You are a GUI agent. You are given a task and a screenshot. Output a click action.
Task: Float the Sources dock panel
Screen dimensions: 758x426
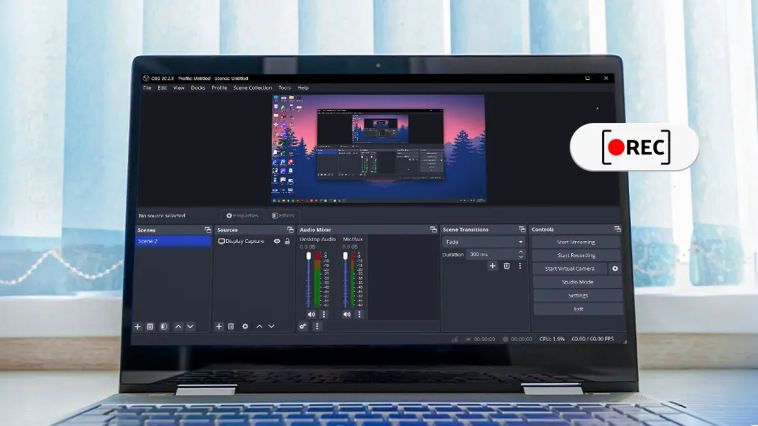[x=290, y=230]
